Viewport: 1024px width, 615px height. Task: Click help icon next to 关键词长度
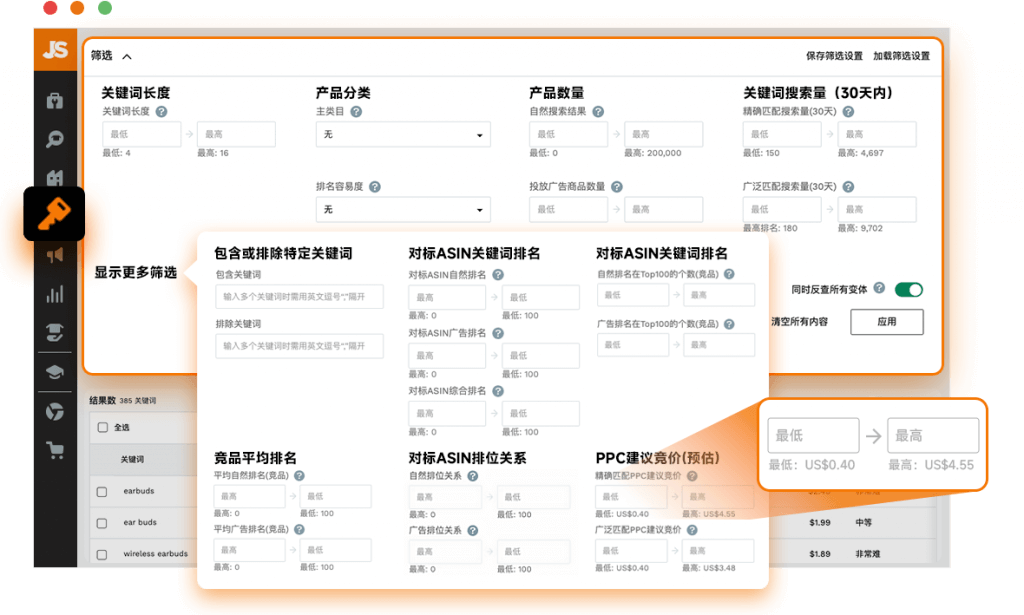coord(161,112)
